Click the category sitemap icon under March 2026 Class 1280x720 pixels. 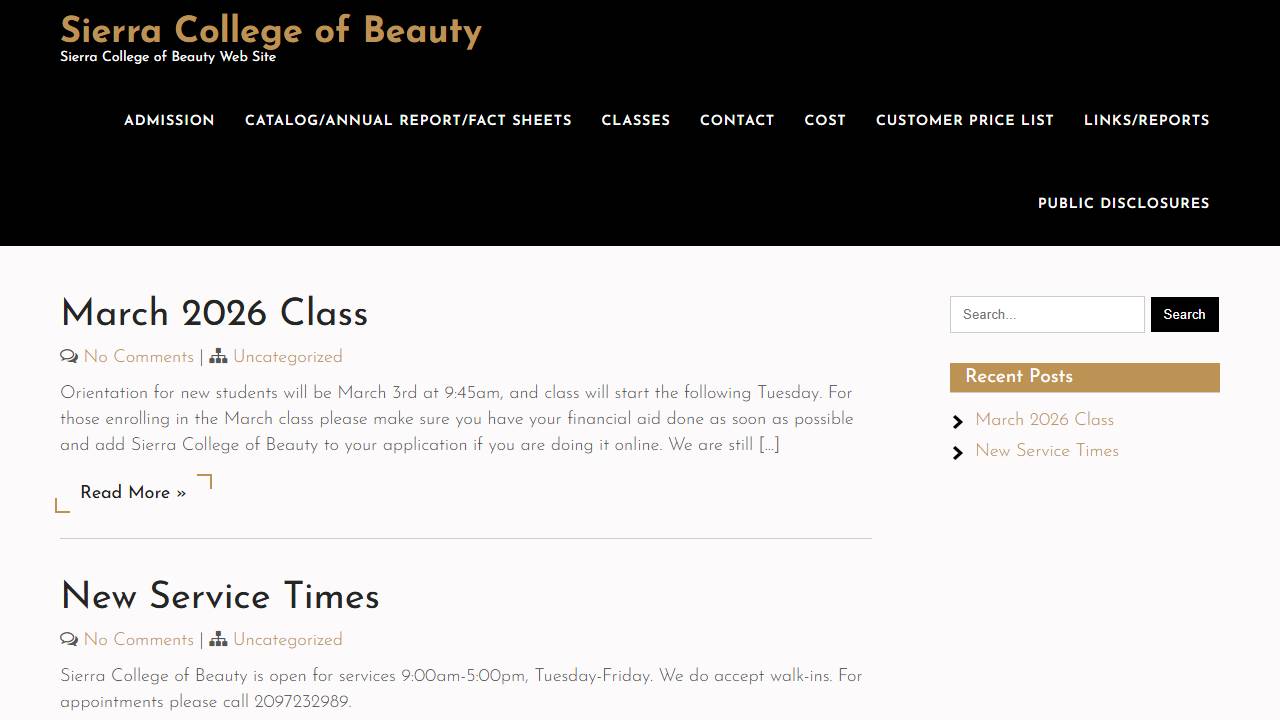(218, 357)
